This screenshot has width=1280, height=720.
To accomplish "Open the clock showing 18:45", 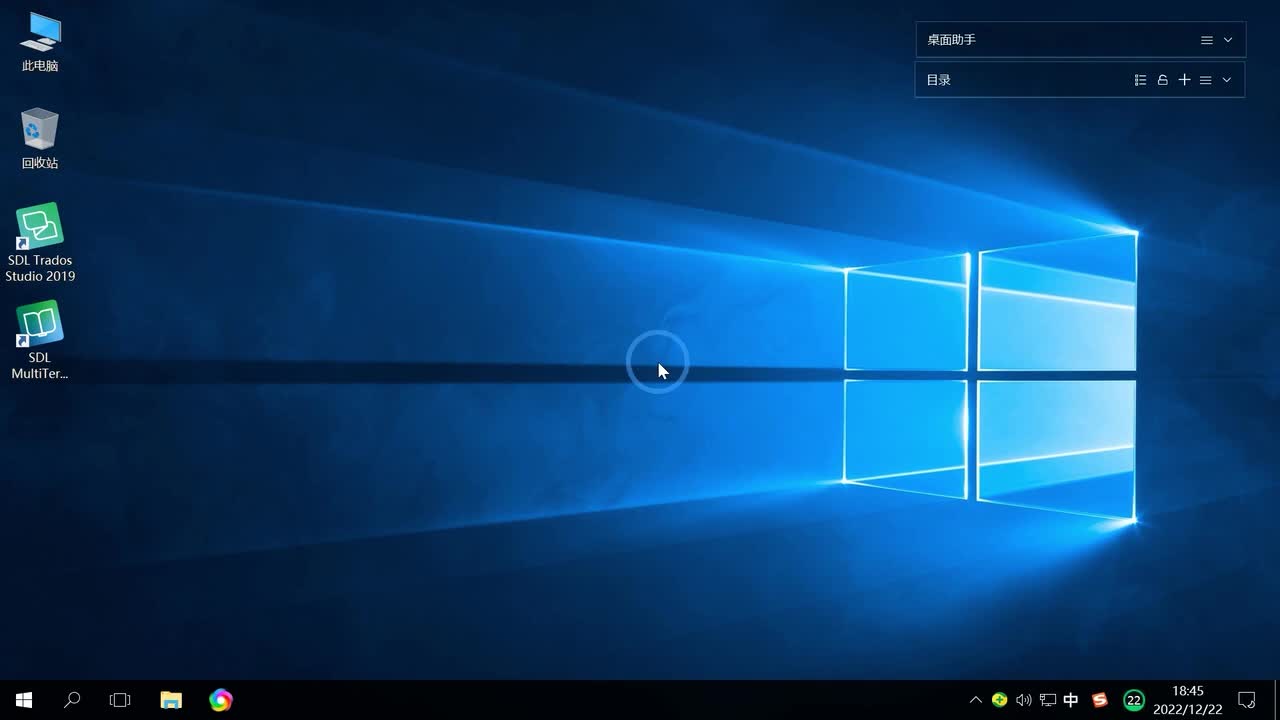I will (x=1187, y=700).
